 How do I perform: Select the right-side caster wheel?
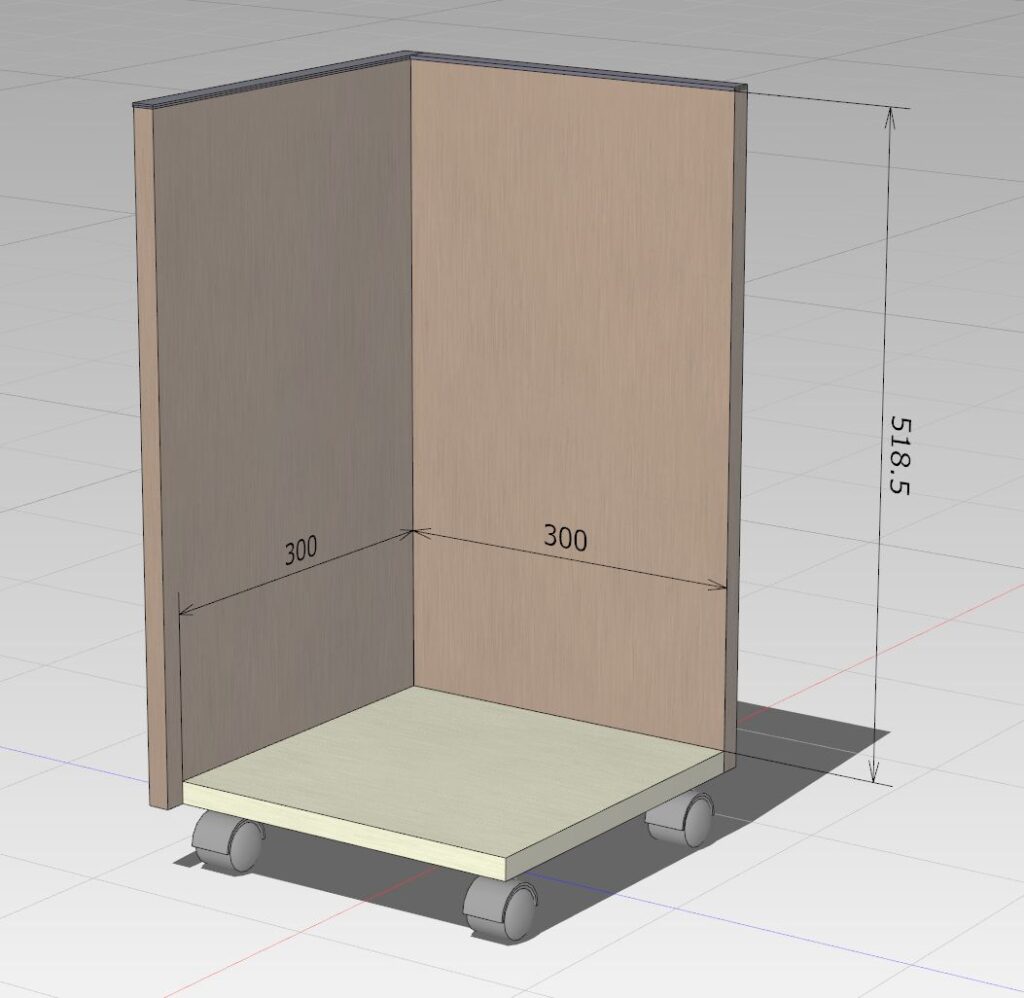683,820
